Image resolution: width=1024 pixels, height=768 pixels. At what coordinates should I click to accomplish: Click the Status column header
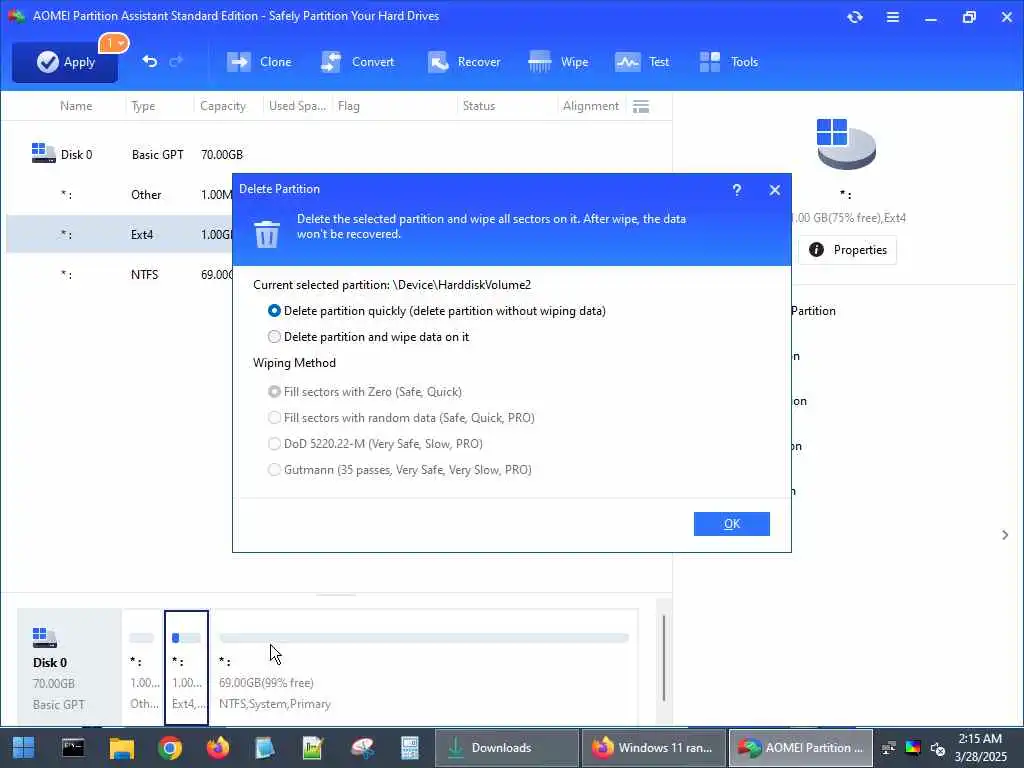[479, 106]
